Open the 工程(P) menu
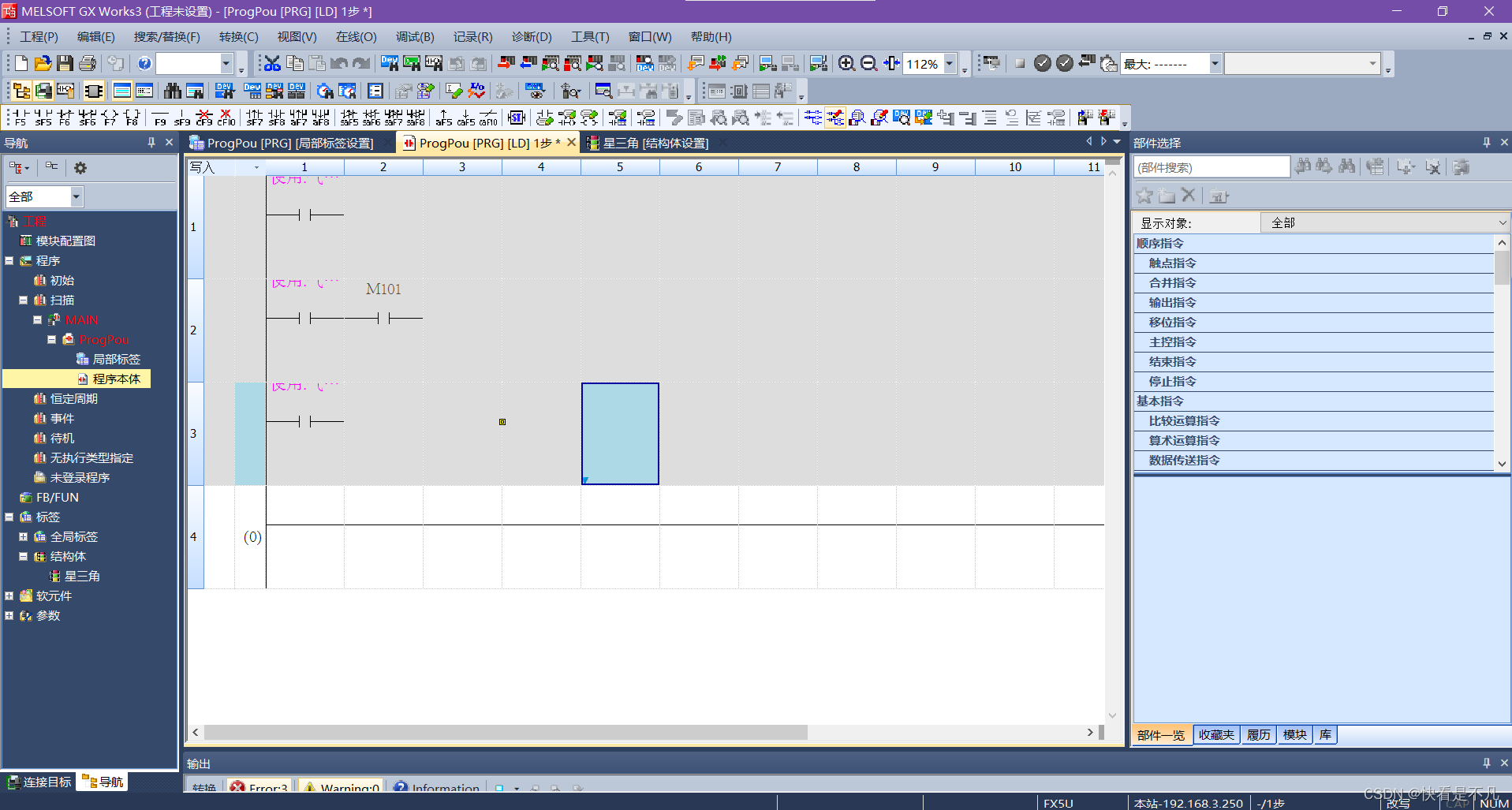1512x810 pixels. point(39,37)
